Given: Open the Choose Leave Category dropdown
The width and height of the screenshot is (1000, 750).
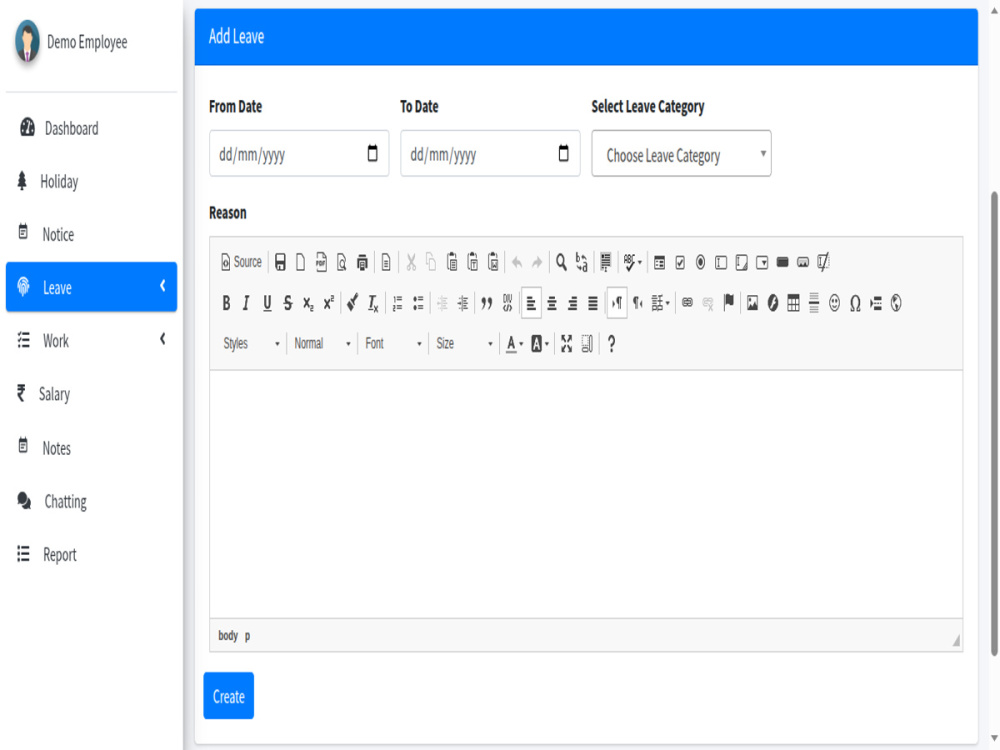Looking at the screenshot, I should tap(681, 154).
